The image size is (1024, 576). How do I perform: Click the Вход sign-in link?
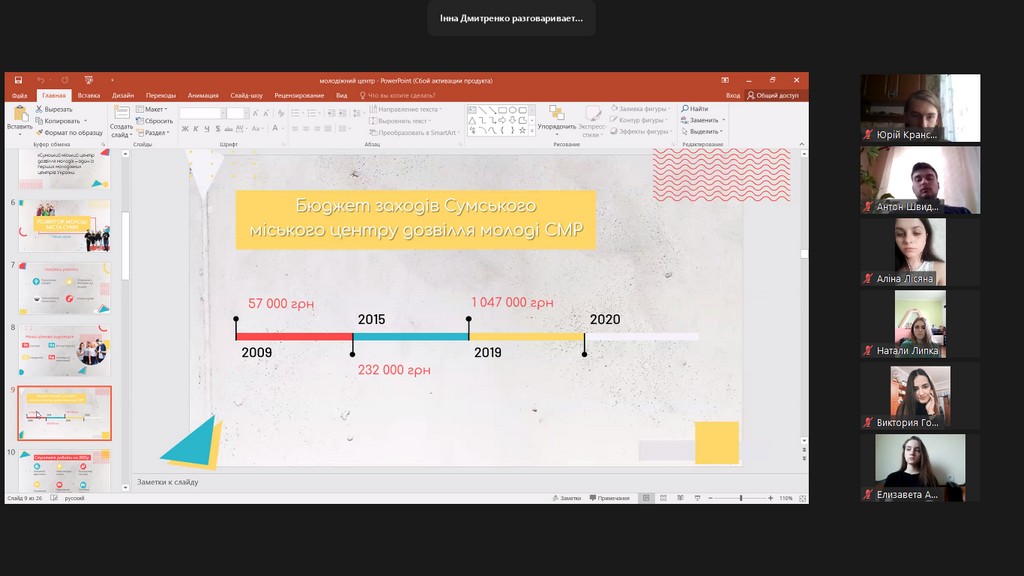point(732,95)
